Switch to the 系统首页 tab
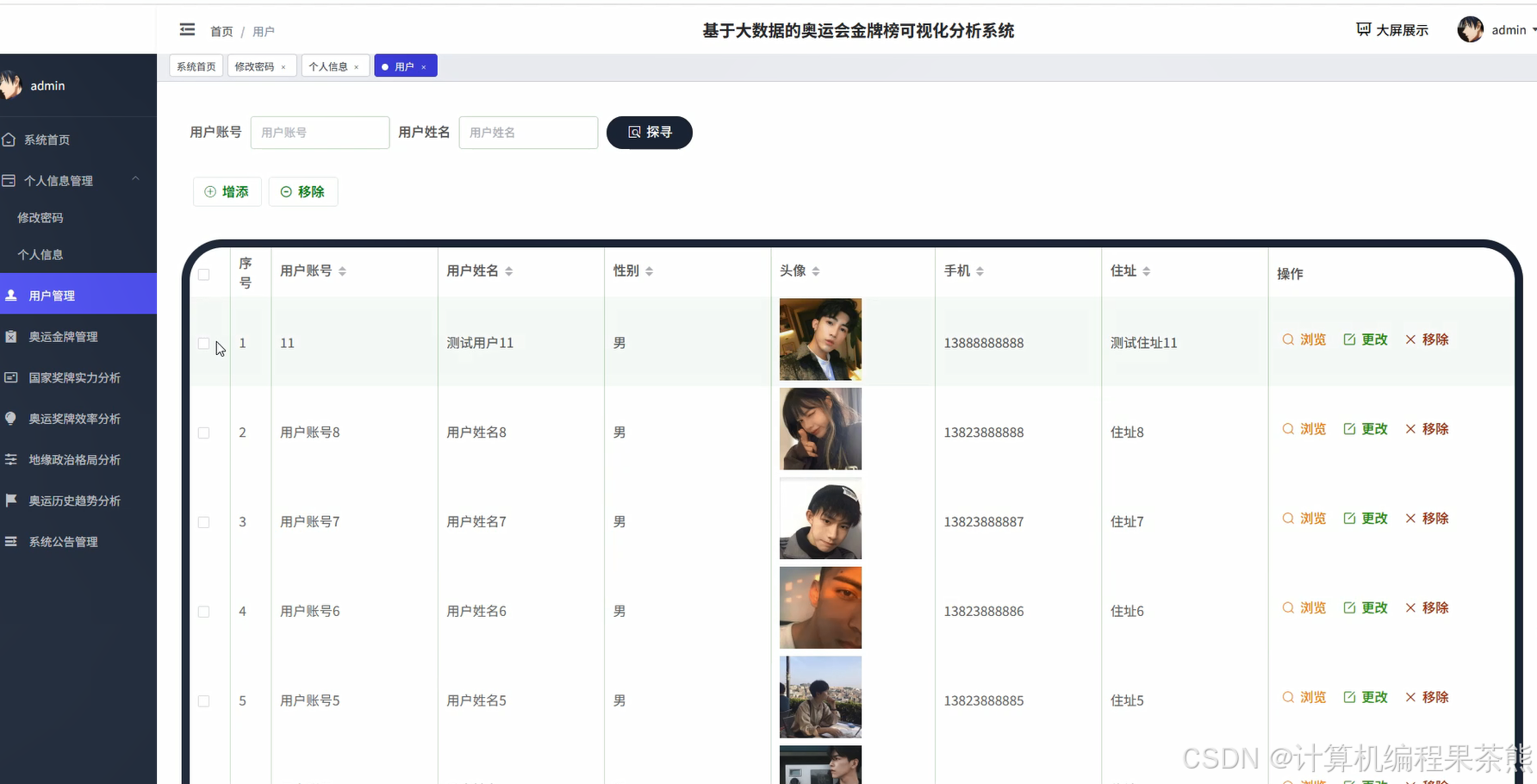Screen dimensions: 1537x784 (196, 66)
